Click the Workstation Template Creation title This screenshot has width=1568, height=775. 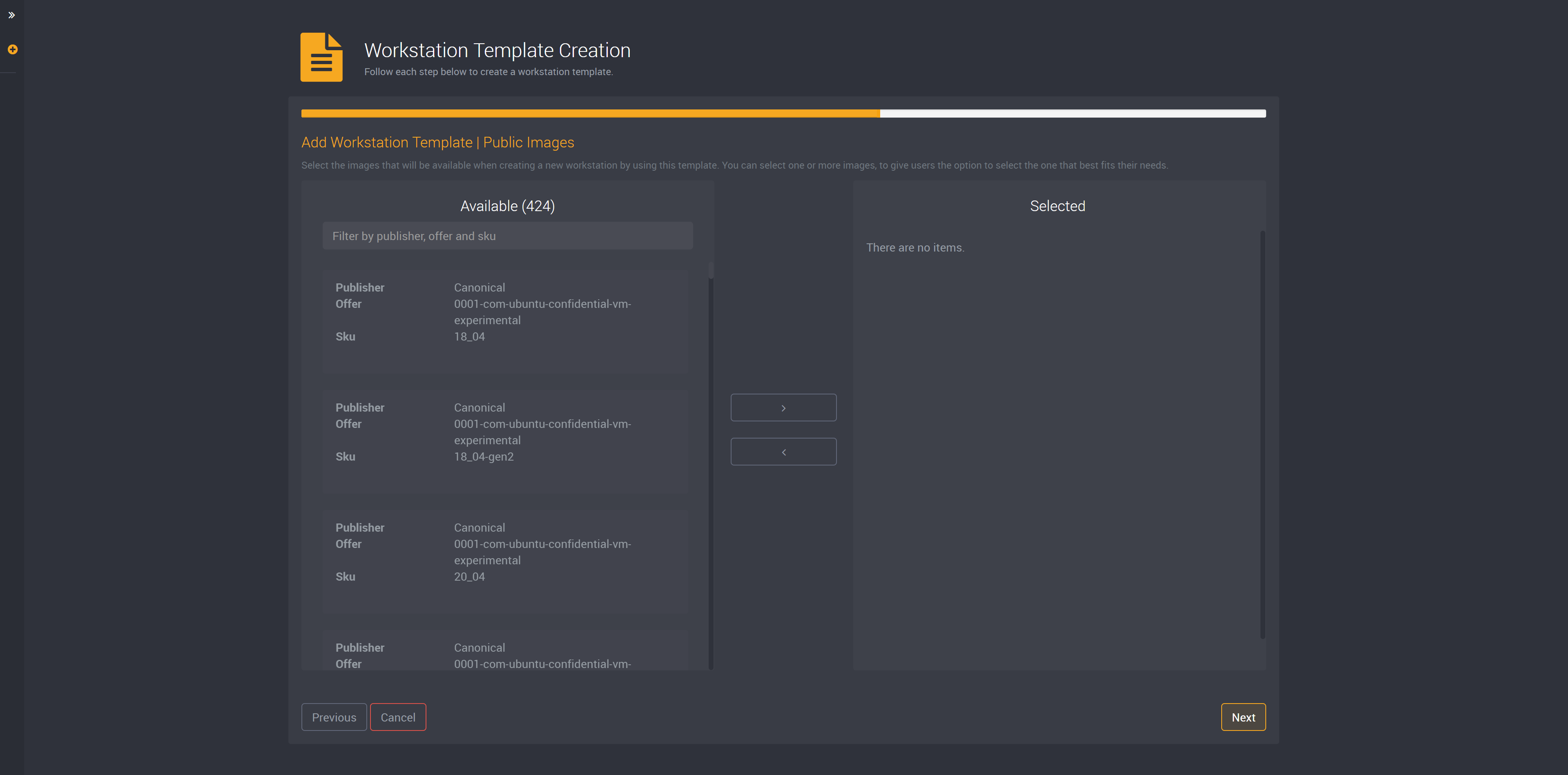pos(497,51)
